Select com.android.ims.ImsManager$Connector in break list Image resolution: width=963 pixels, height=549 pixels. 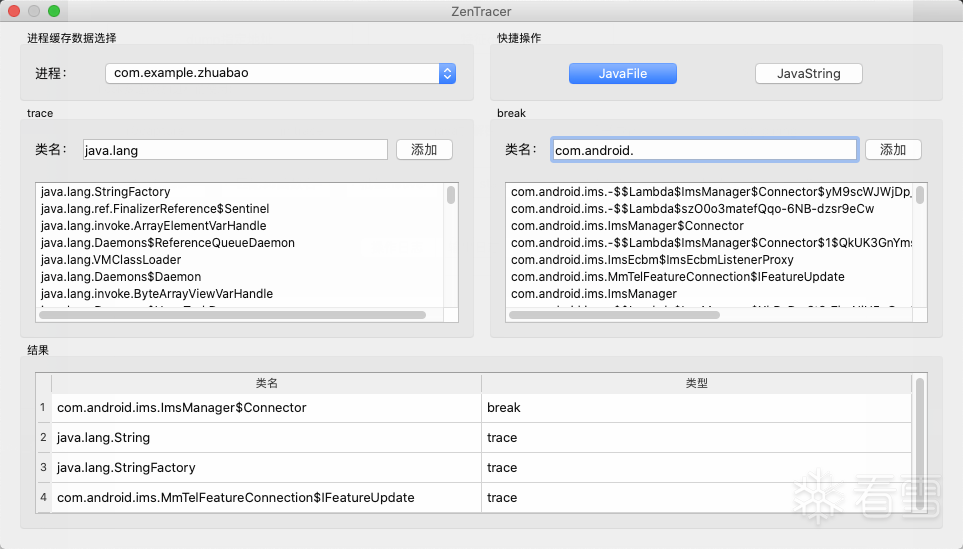tap(627, 226)
